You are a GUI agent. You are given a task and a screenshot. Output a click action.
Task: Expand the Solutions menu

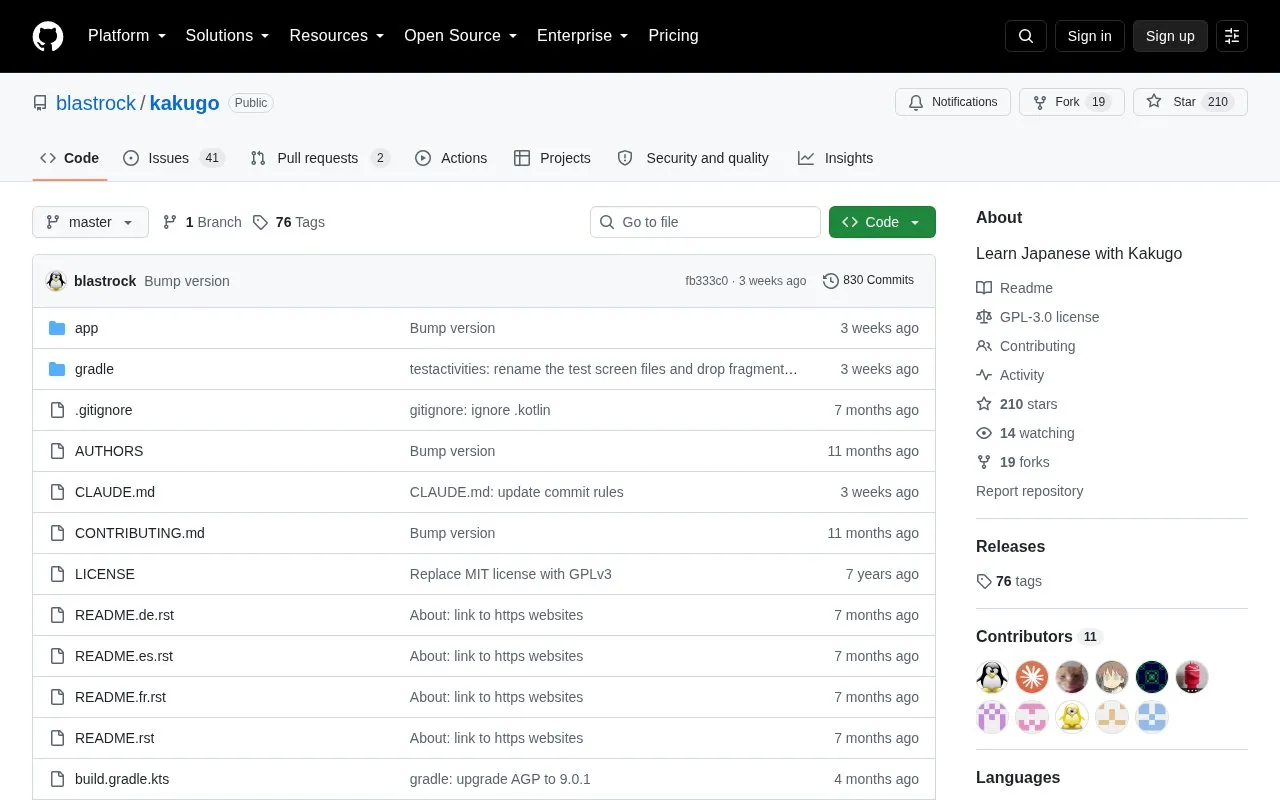click(x=227, y=36)
